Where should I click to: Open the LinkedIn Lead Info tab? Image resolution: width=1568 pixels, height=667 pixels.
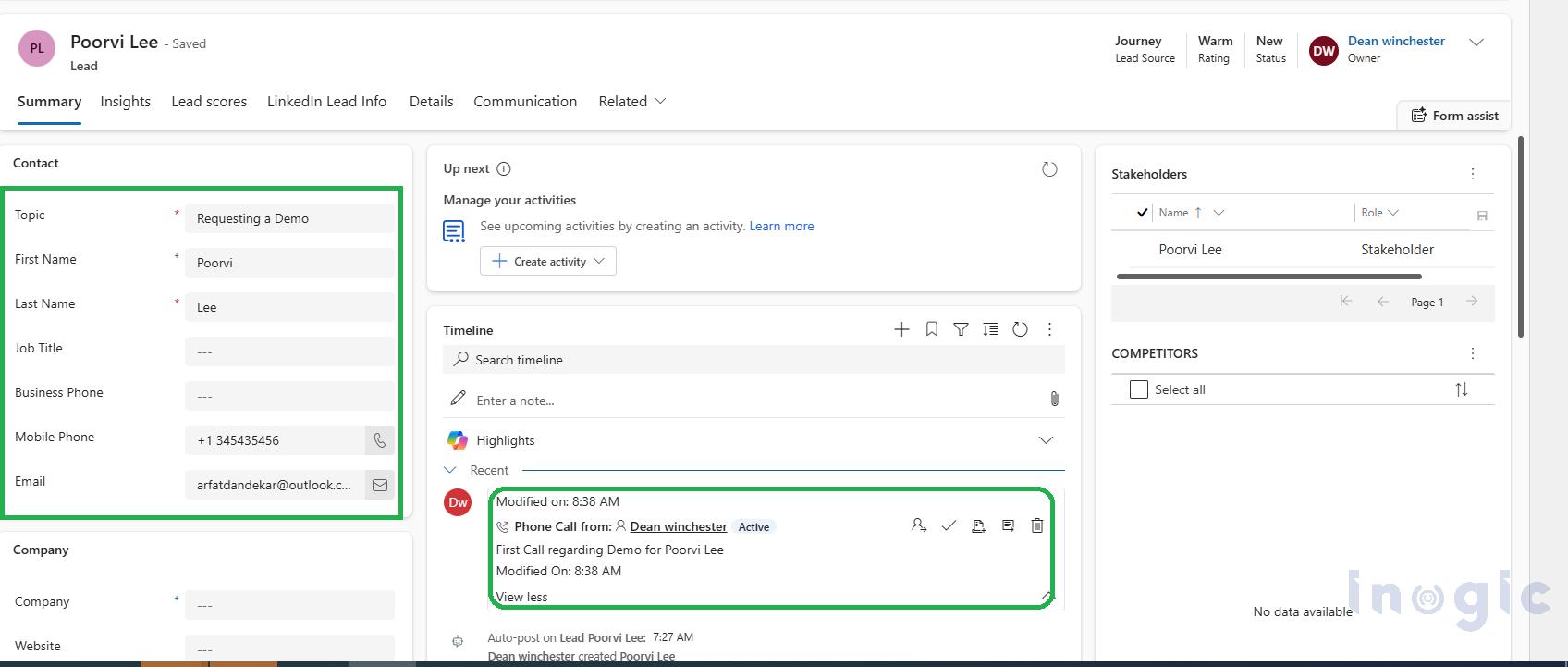tap(327, 102)
